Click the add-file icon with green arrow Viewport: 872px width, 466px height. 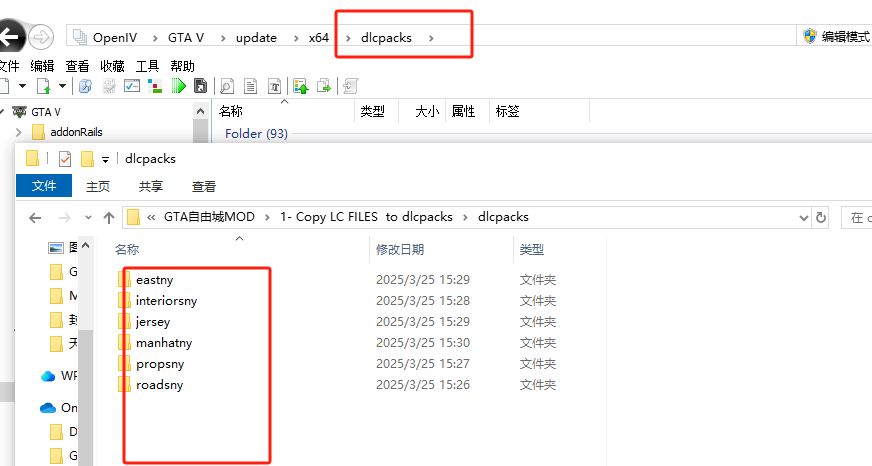(43, 86)
